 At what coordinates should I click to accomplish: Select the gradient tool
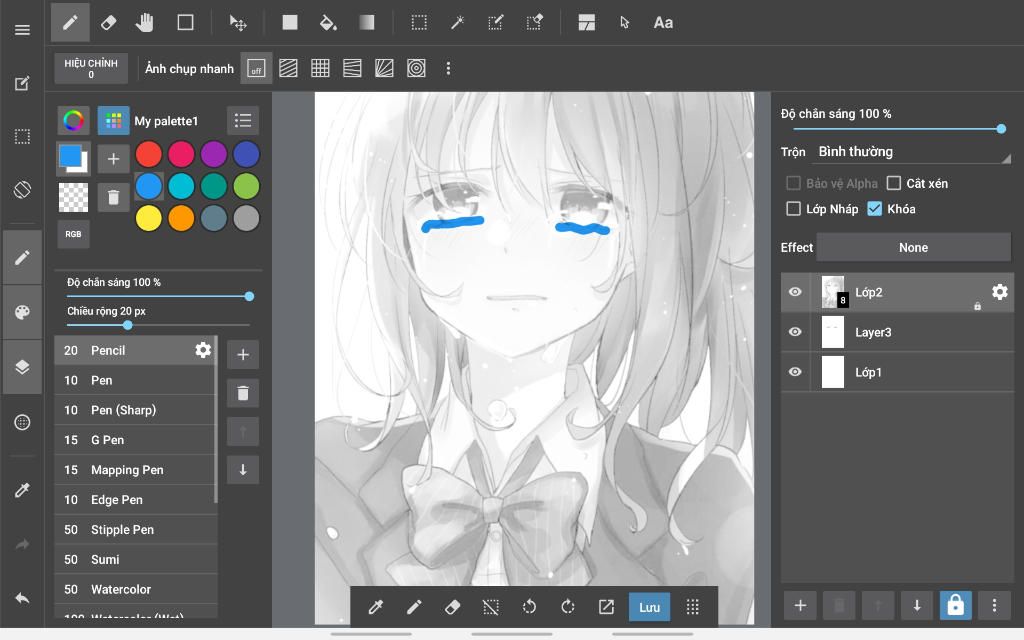coord(367,23)
